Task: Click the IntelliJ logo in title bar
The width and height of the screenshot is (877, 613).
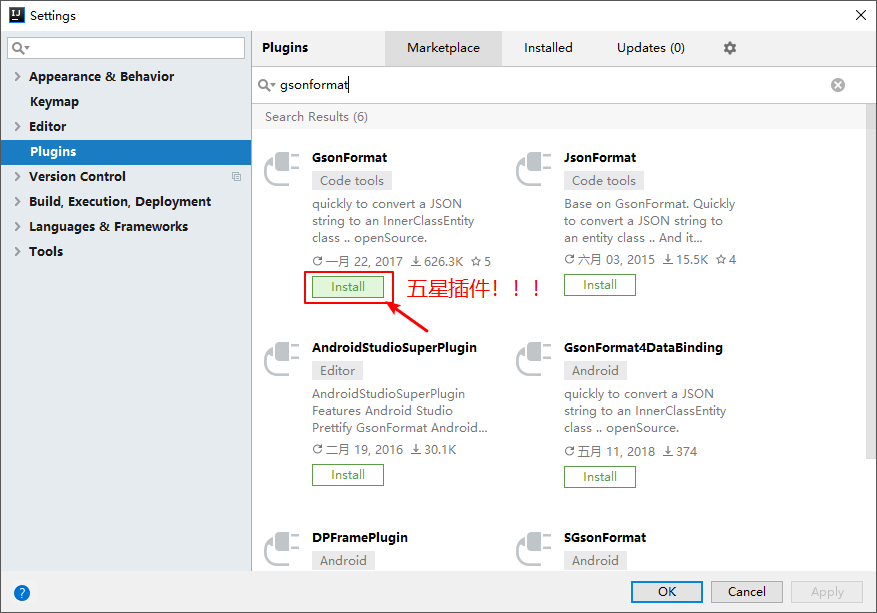Action: click(17, 15)
